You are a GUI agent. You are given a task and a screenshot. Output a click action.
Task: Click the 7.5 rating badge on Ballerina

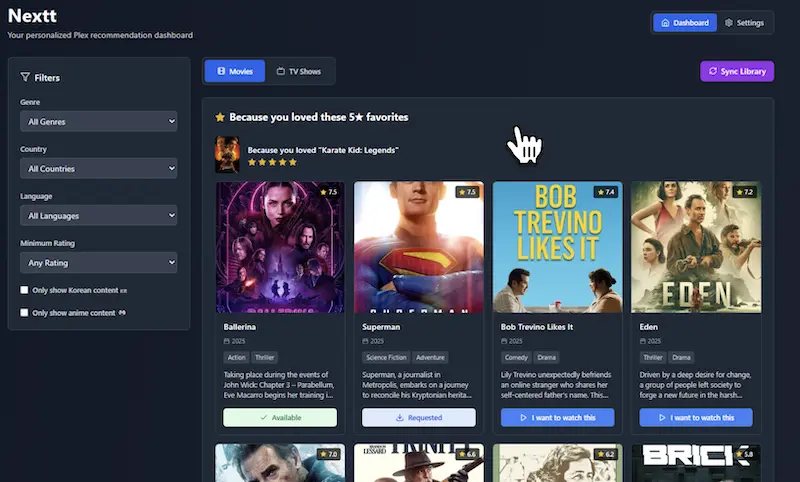click(329, 192)
